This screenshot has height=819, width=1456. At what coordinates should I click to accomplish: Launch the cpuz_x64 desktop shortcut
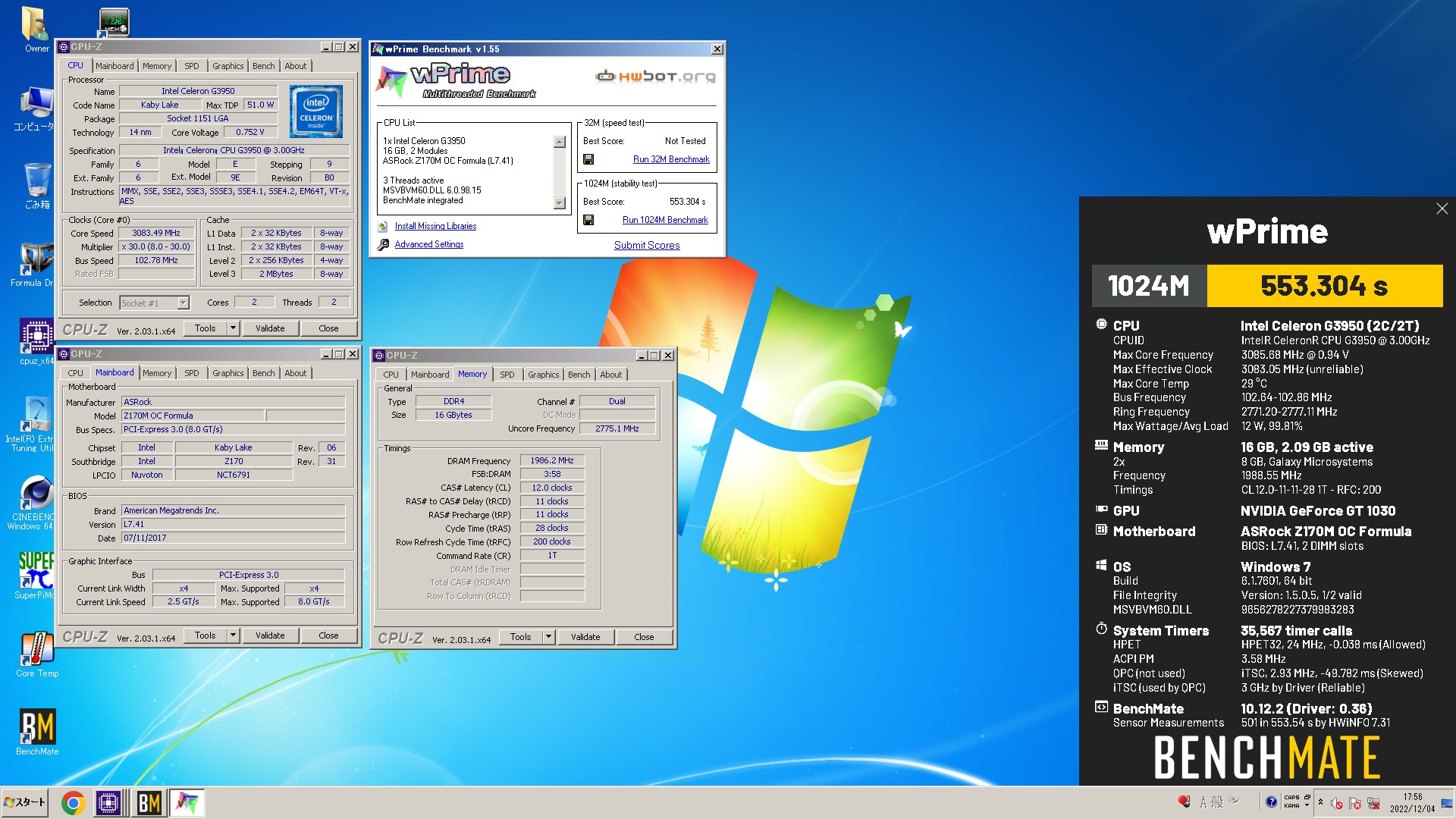36,342
